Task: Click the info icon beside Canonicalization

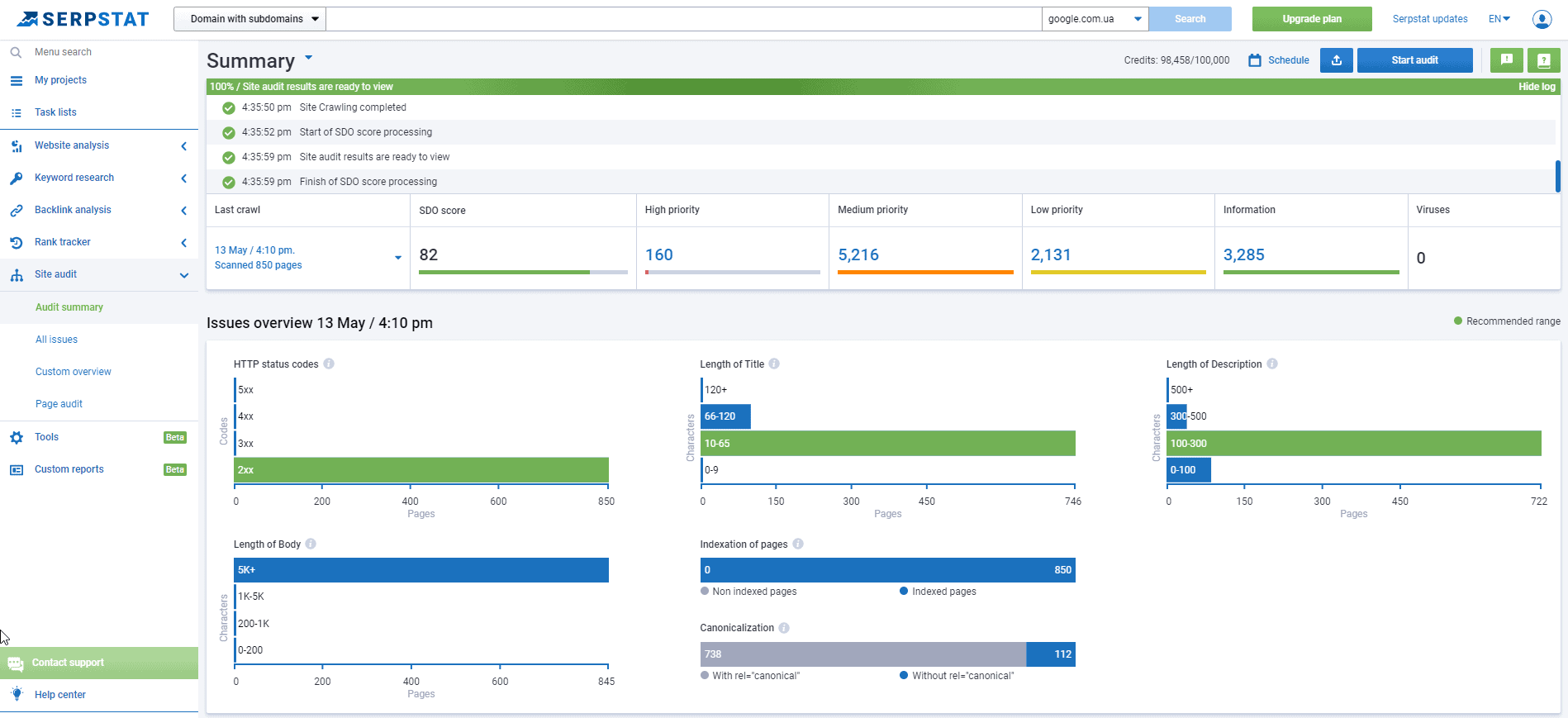Action: coord(784,628)
